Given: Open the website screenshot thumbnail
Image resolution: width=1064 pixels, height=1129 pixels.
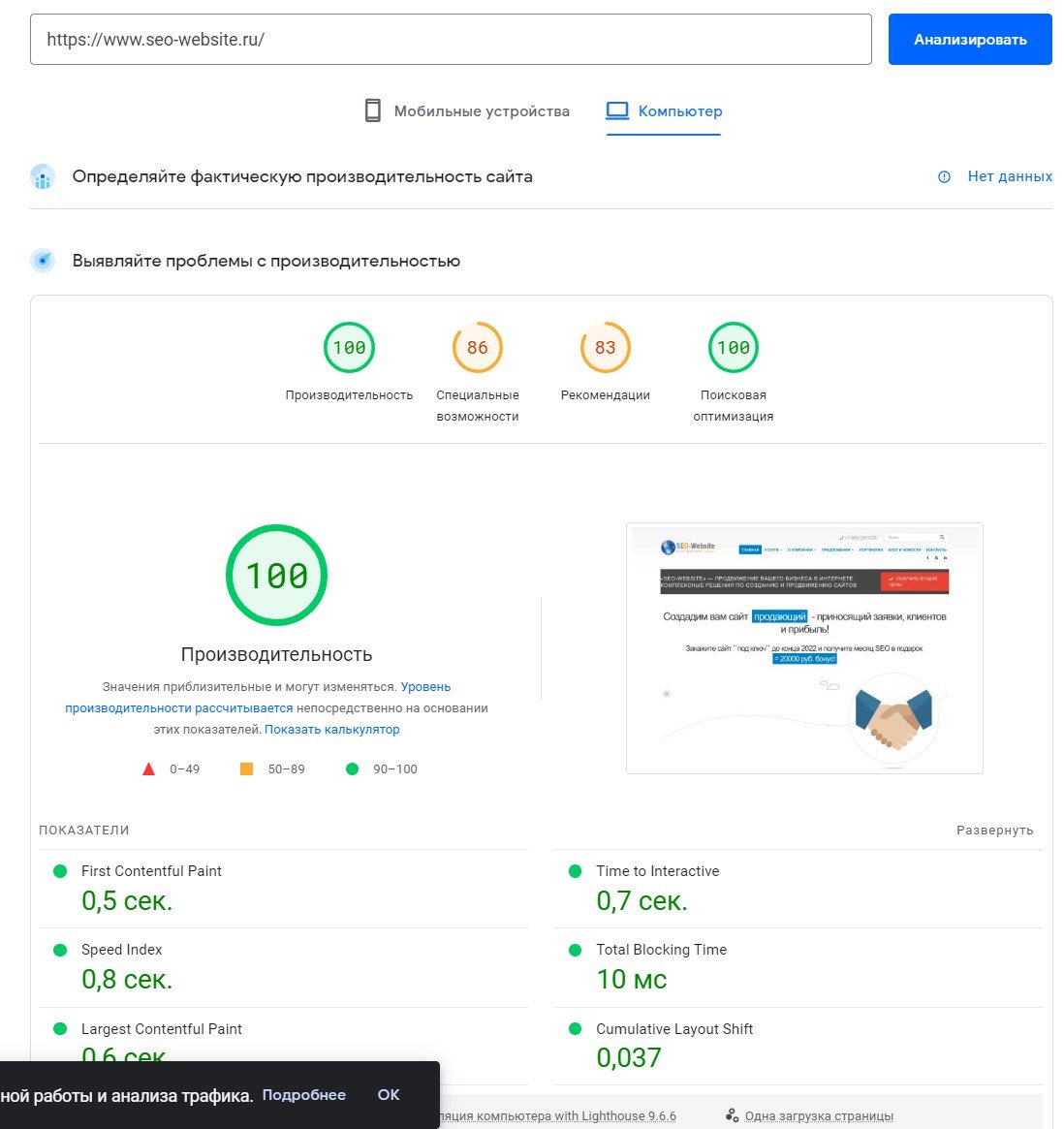Looking at the screenshot, I should pos(804,648).
